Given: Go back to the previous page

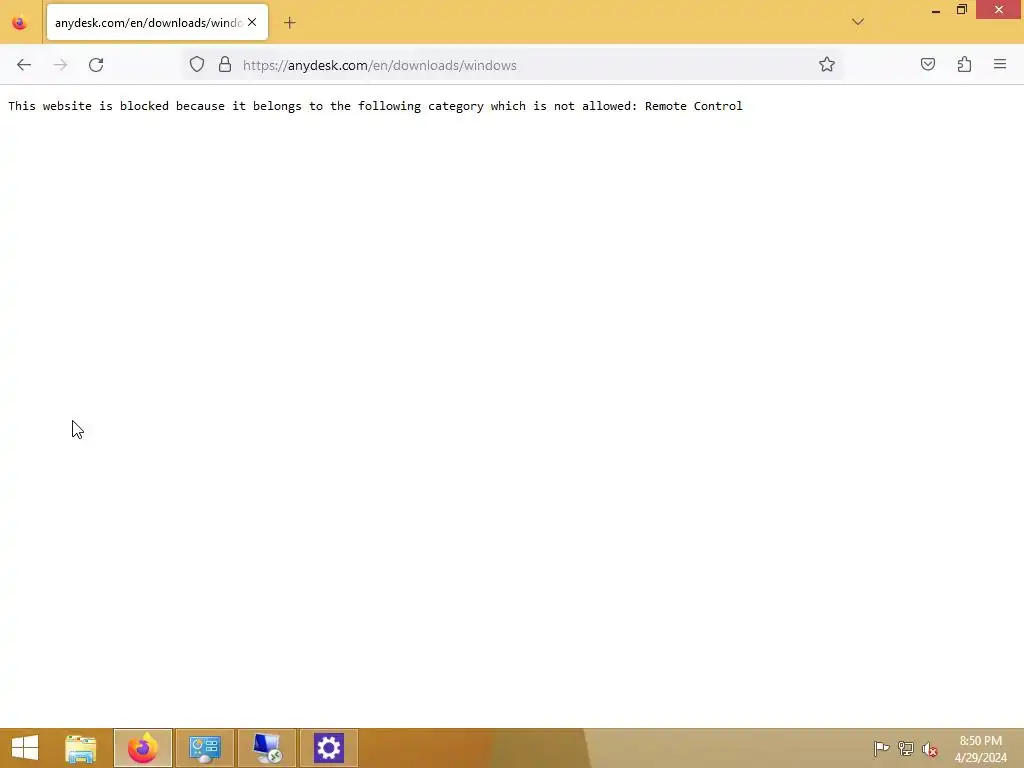Looking at the screenshot, I should click(x=24, y=65).
